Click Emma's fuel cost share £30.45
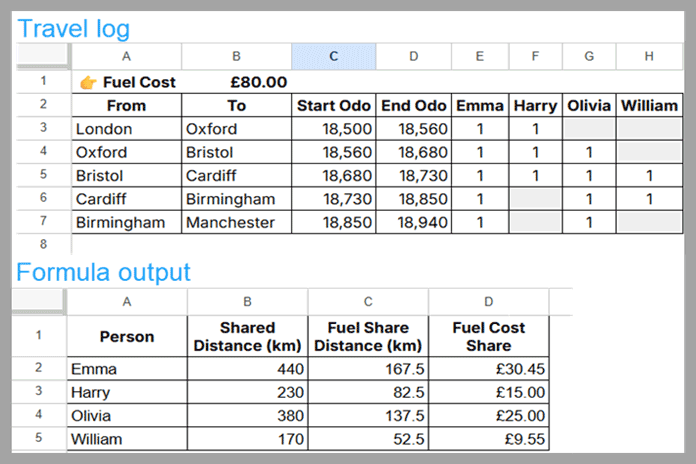 coord(489,369)
